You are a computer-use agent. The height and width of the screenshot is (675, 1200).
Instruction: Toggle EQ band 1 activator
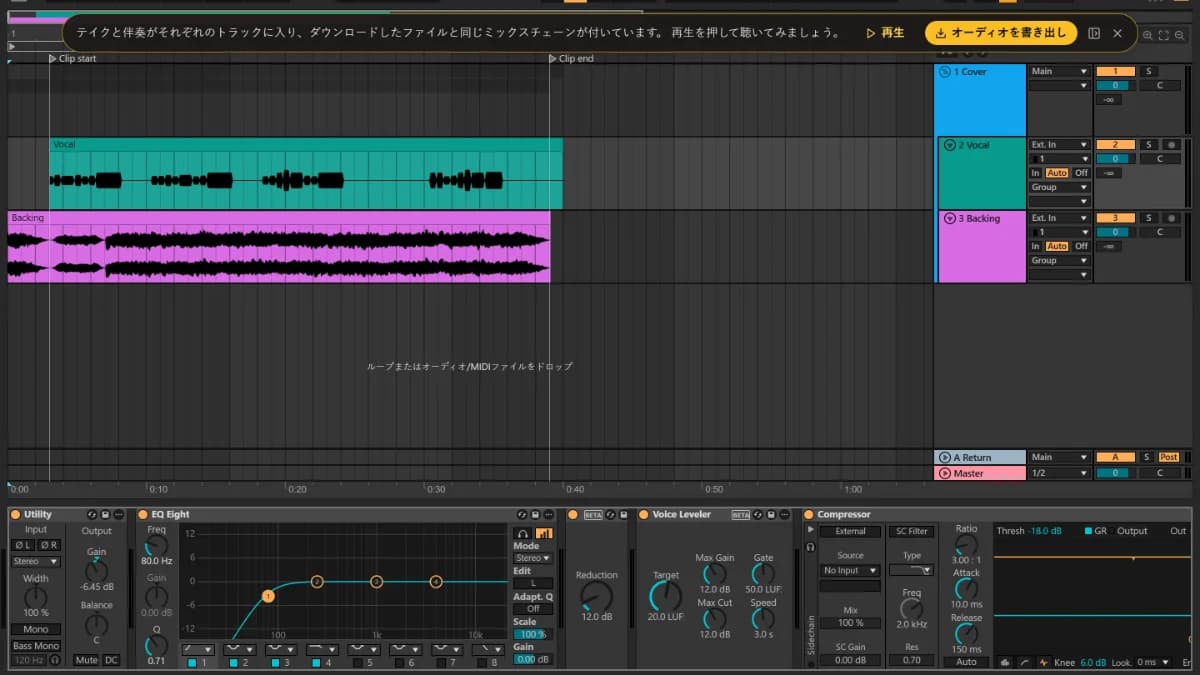[x=192, y=663]
